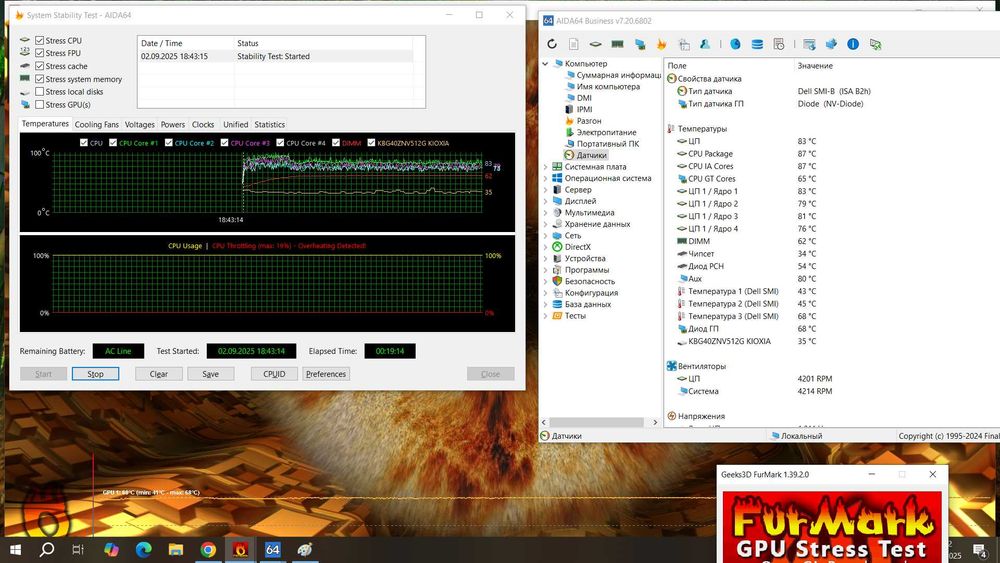Uncheck Stress system memory option
1000x563 pixels.
40,79
